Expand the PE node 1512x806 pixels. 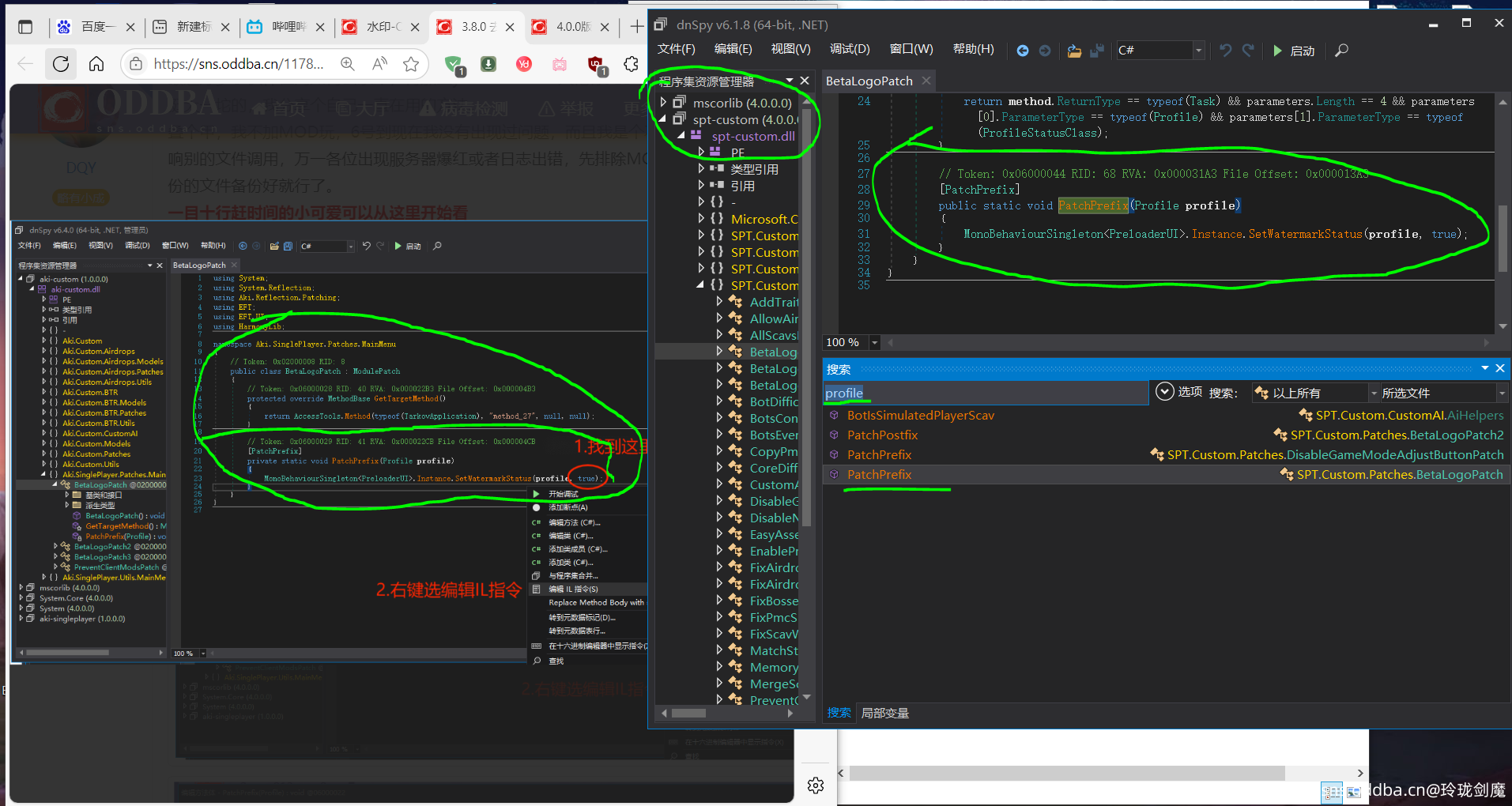[701, 153]
